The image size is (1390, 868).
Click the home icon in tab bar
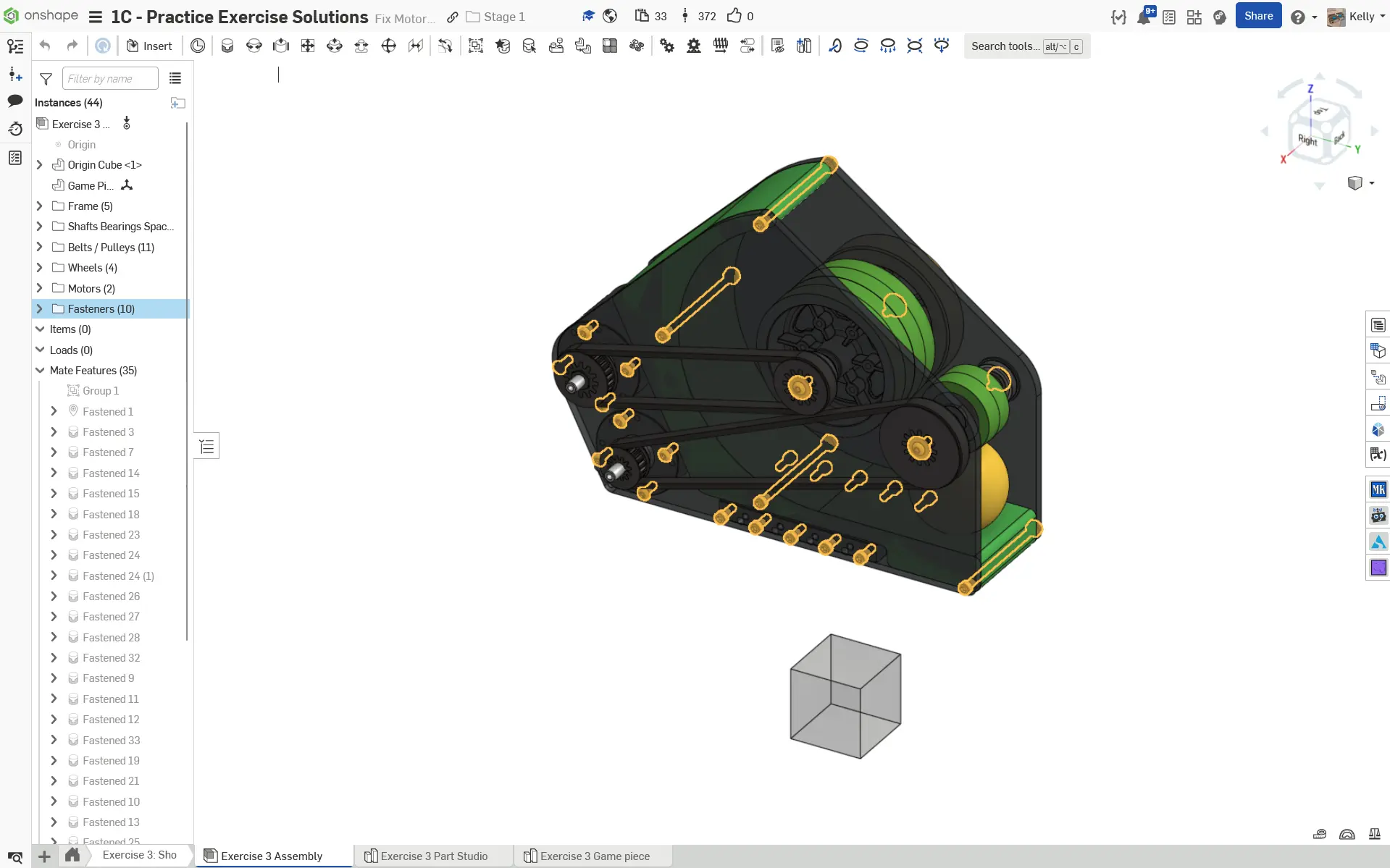coord(72,855)
